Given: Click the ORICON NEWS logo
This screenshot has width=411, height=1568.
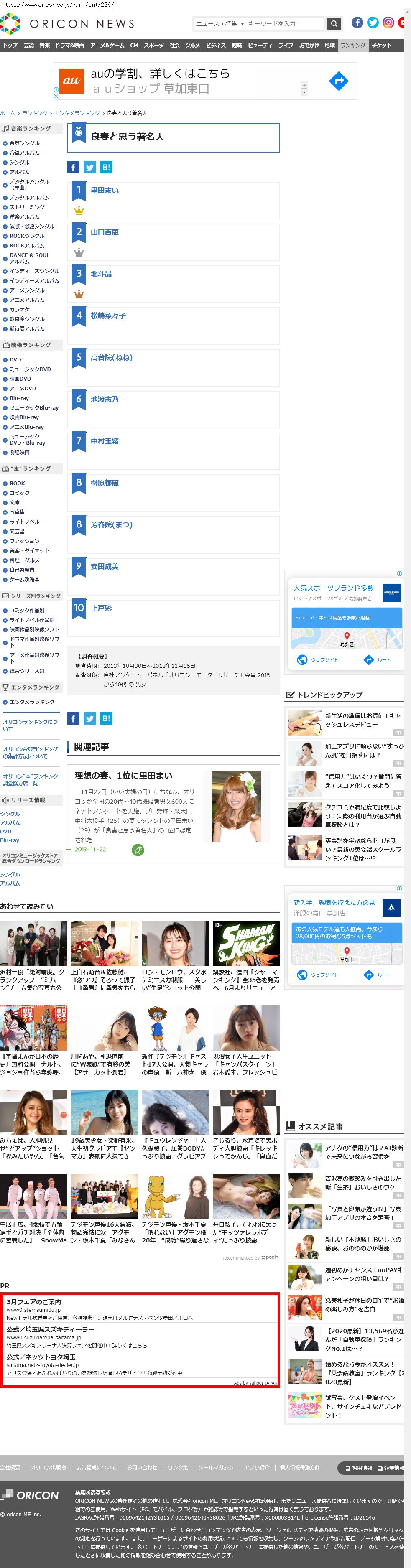Looking at the screenshot, I should [67, 24].
